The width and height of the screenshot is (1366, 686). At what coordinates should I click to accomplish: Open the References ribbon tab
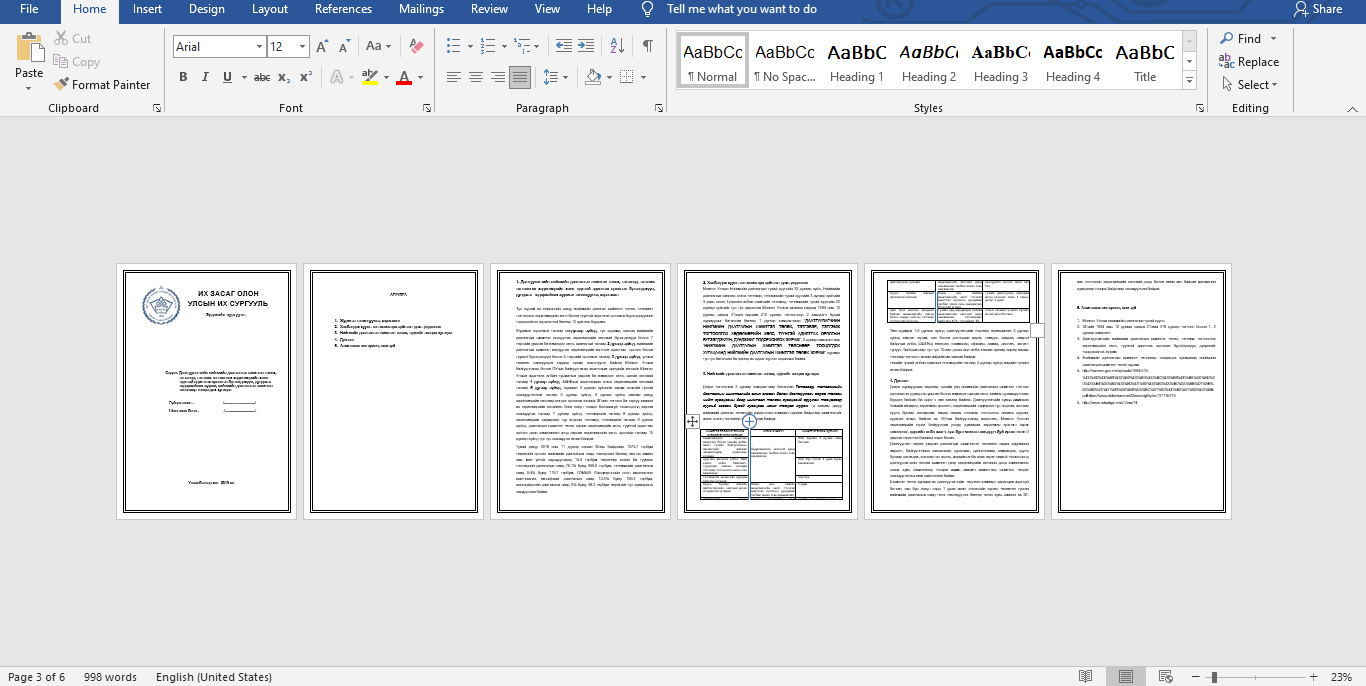343,9
